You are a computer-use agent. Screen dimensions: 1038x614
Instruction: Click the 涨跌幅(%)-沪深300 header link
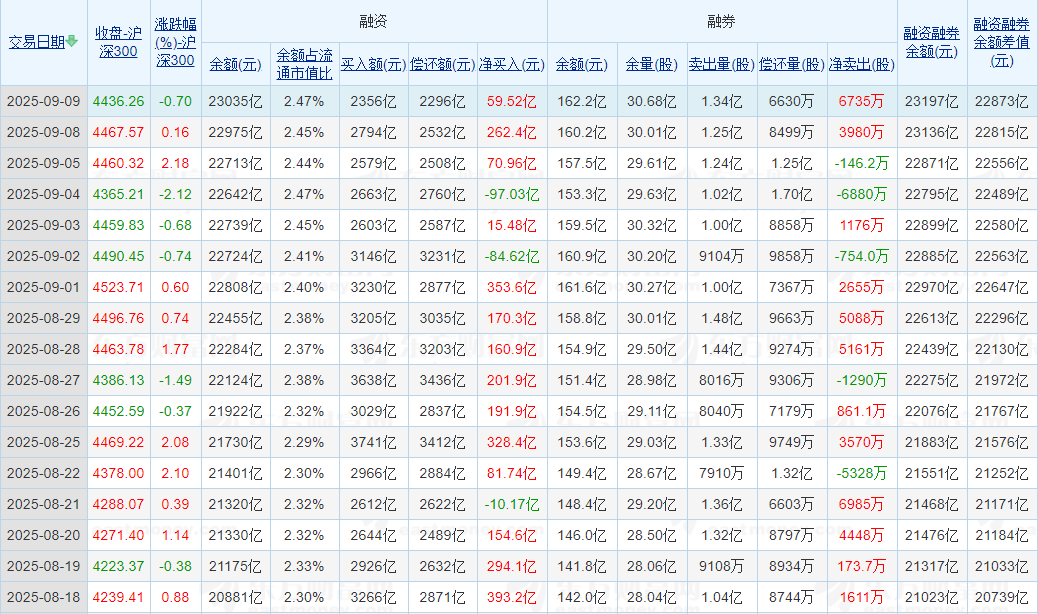point(175,42)
